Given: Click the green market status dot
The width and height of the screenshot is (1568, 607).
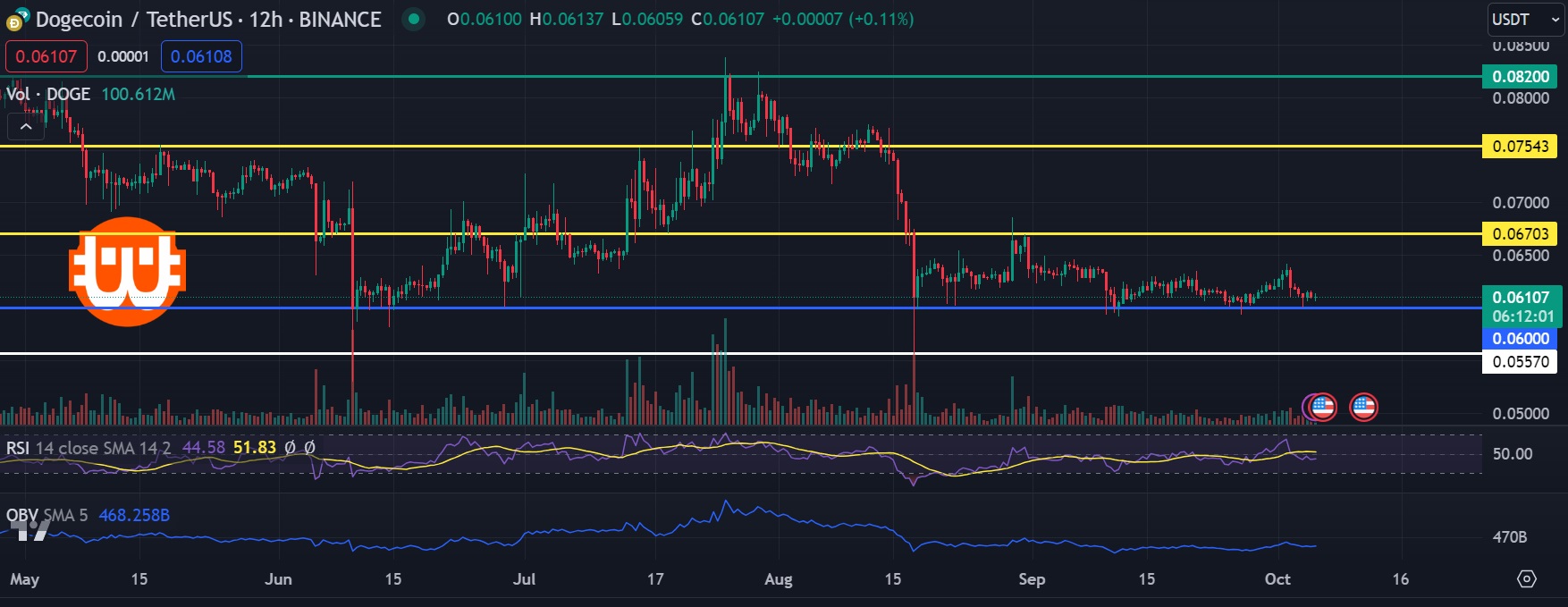Looking at the screenshot, I should point(412,19).
